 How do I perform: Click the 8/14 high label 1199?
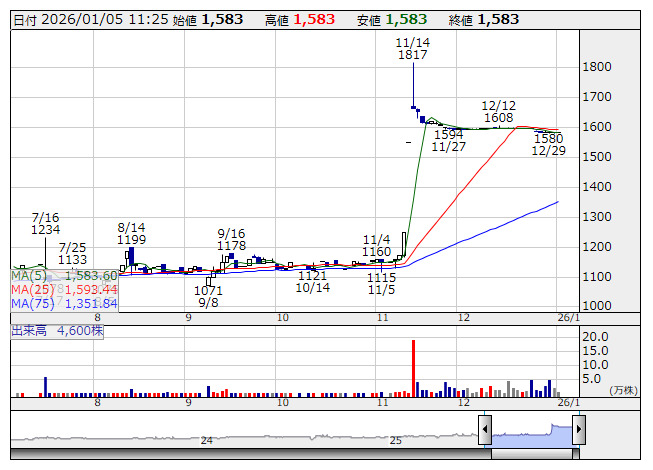(132, 240)
